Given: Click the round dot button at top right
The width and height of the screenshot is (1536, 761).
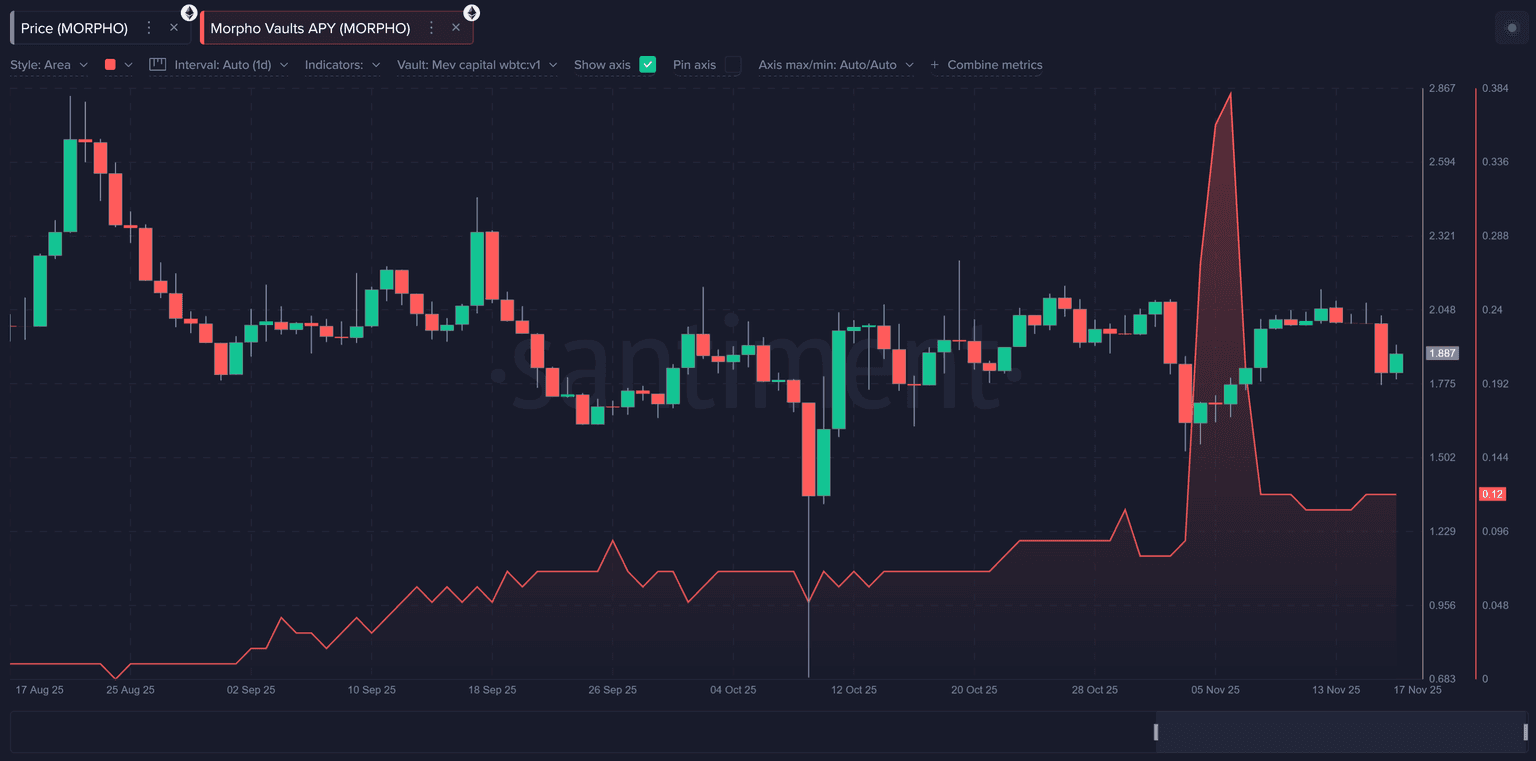Looking at the screenshot, I should 1511,28.
